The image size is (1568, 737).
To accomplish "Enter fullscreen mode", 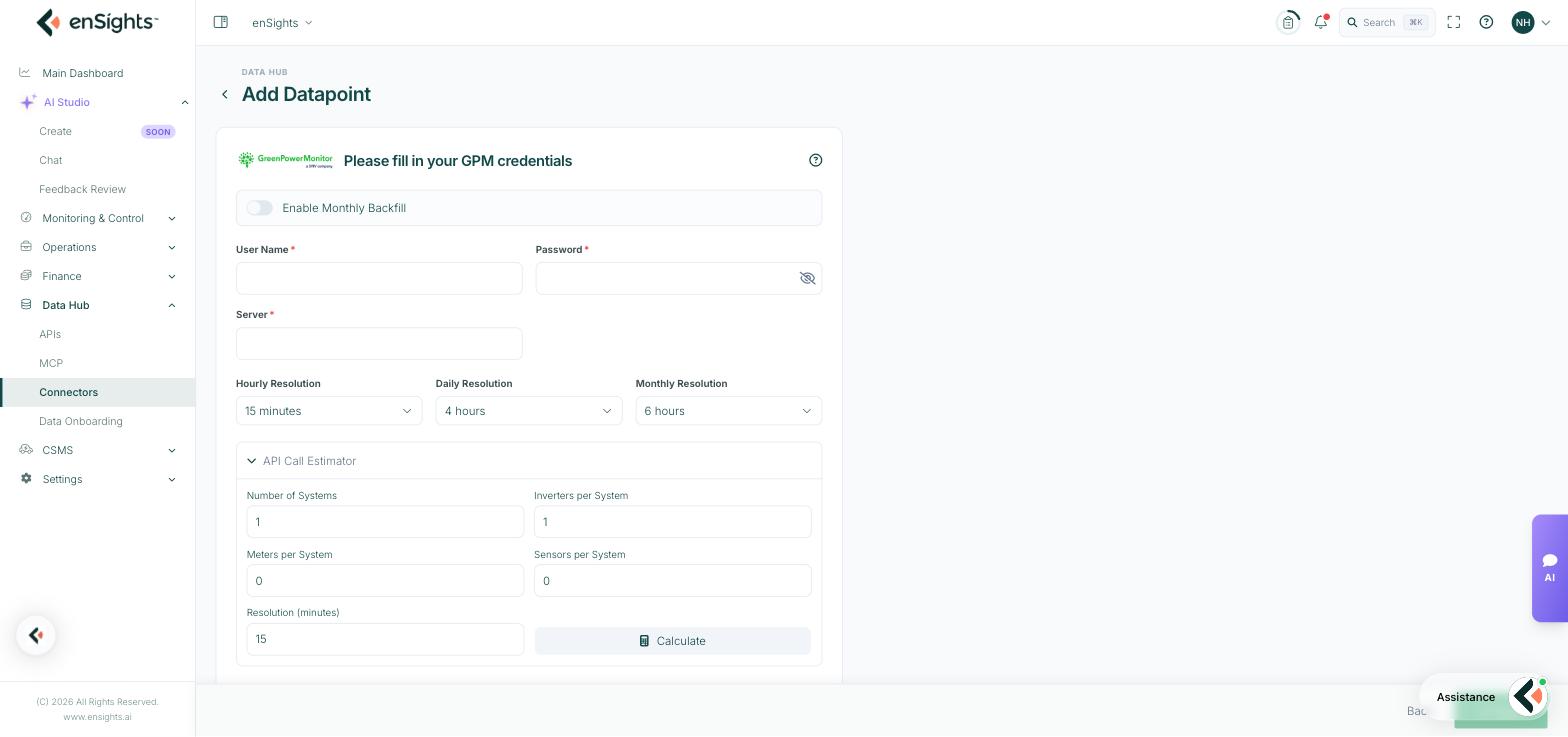I will click(x=1454, y=22).
